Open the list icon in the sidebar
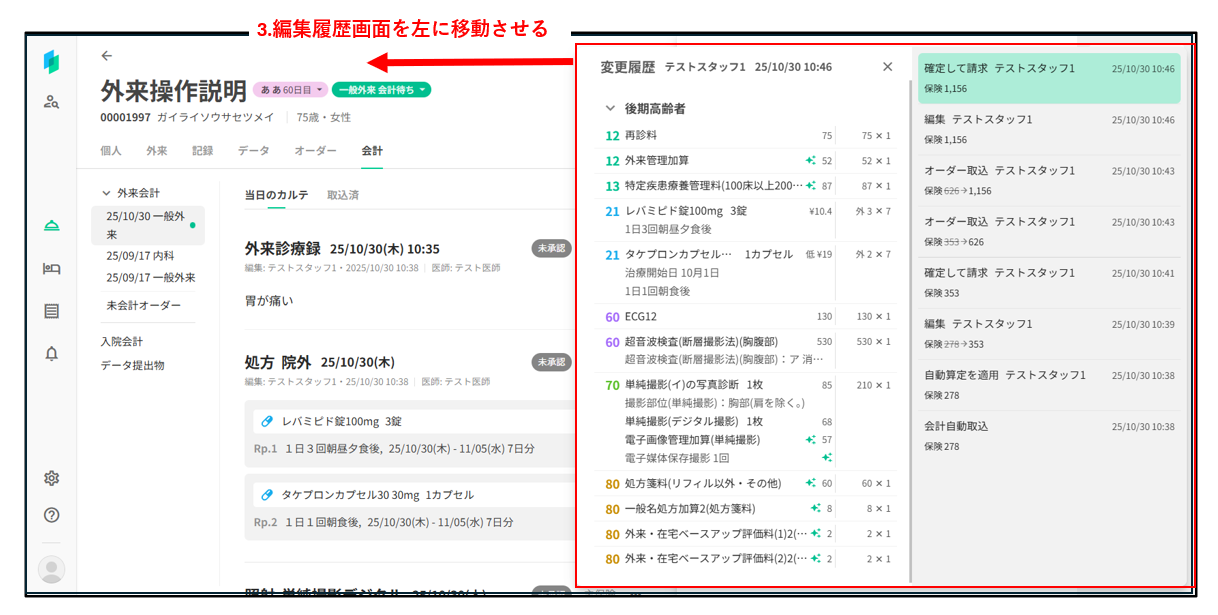 tap(52, 311)
